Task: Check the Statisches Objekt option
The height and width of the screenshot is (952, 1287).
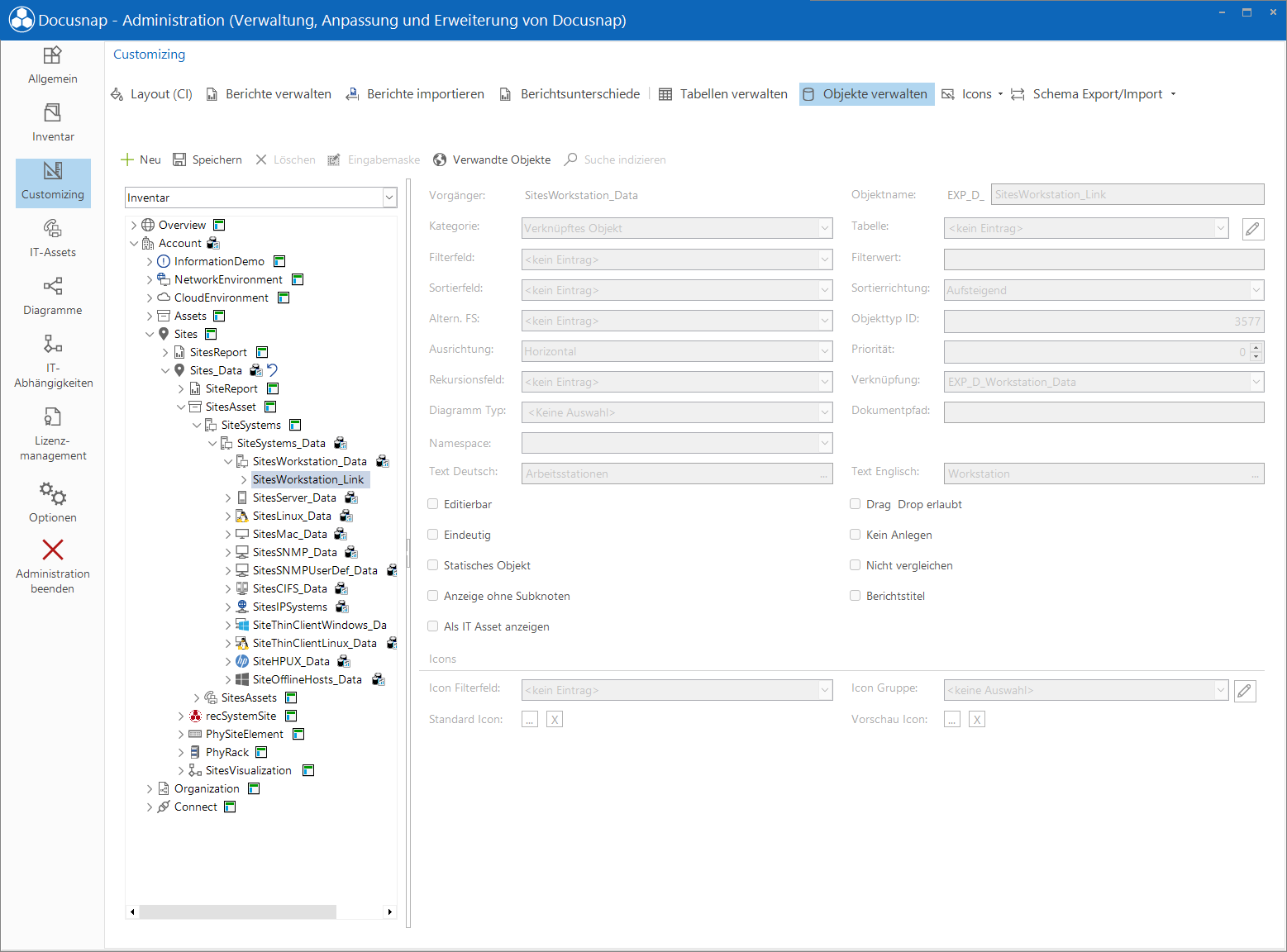Action: (x=433, y=565)
